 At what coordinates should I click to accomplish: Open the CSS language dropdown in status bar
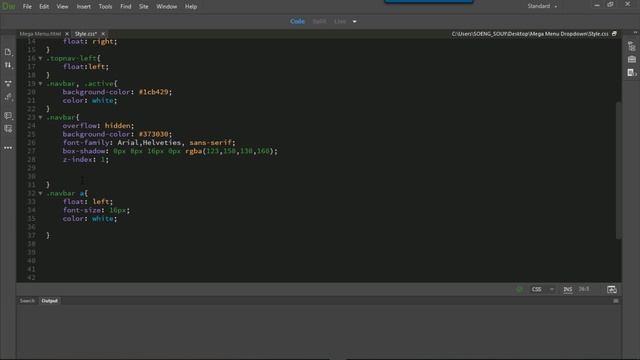click(x=542, y=289)
